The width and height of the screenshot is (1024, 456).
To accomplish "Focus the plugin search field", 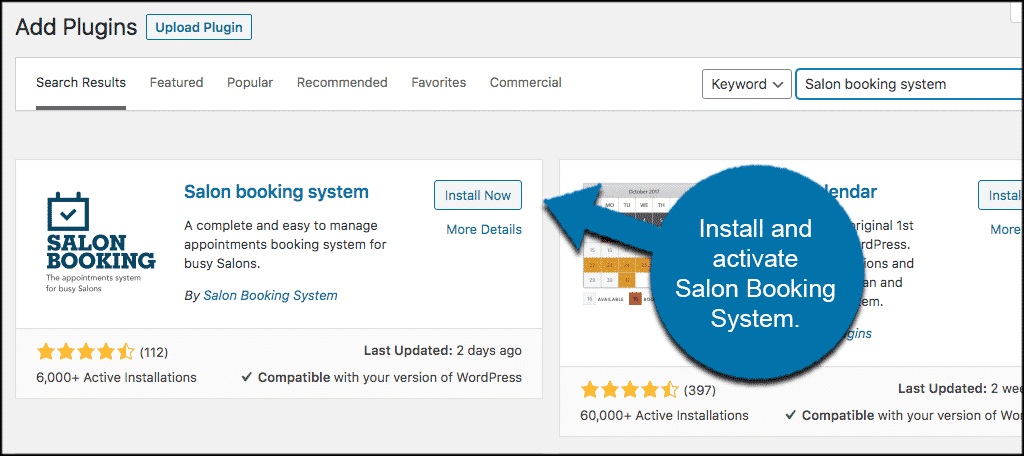I will point(909,84).
